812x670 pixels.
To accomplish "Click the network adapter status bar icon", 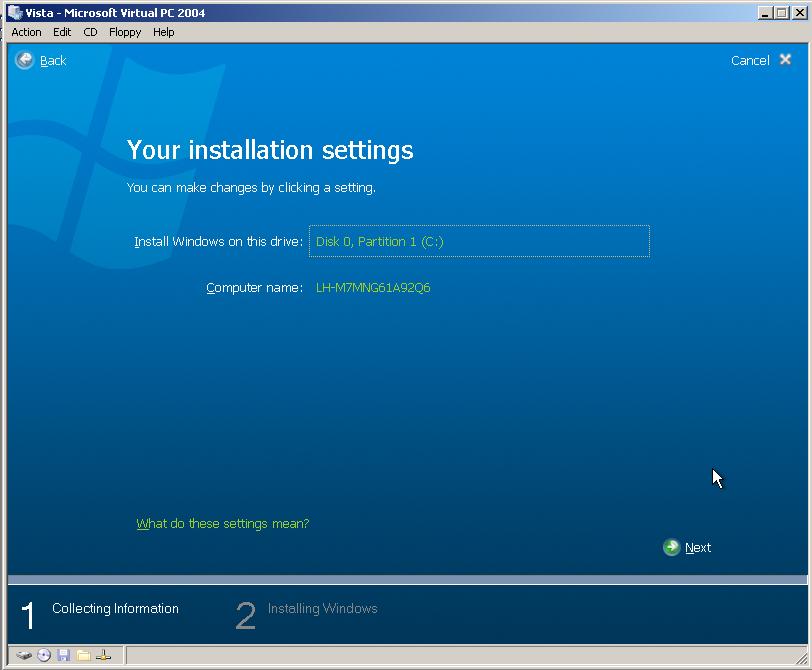I will (x=103, y=656).
